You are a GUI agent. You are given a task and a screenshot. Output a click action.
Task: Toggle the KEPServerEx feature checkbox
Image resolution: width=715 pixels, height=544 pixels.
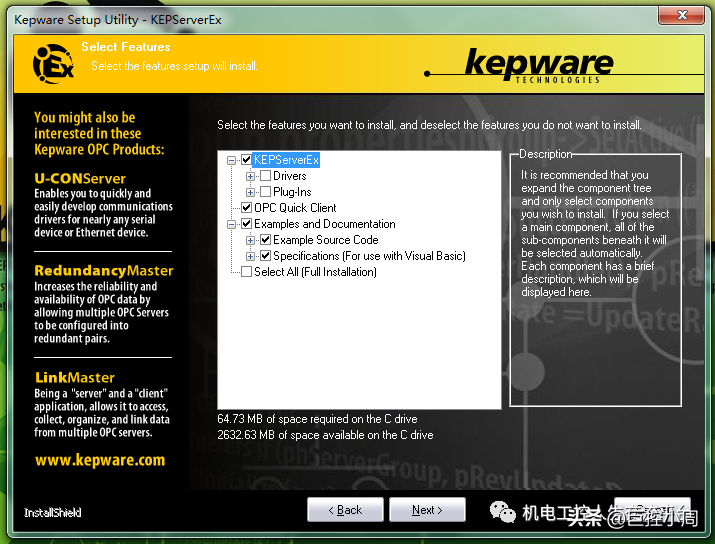(x=246, y=160)
